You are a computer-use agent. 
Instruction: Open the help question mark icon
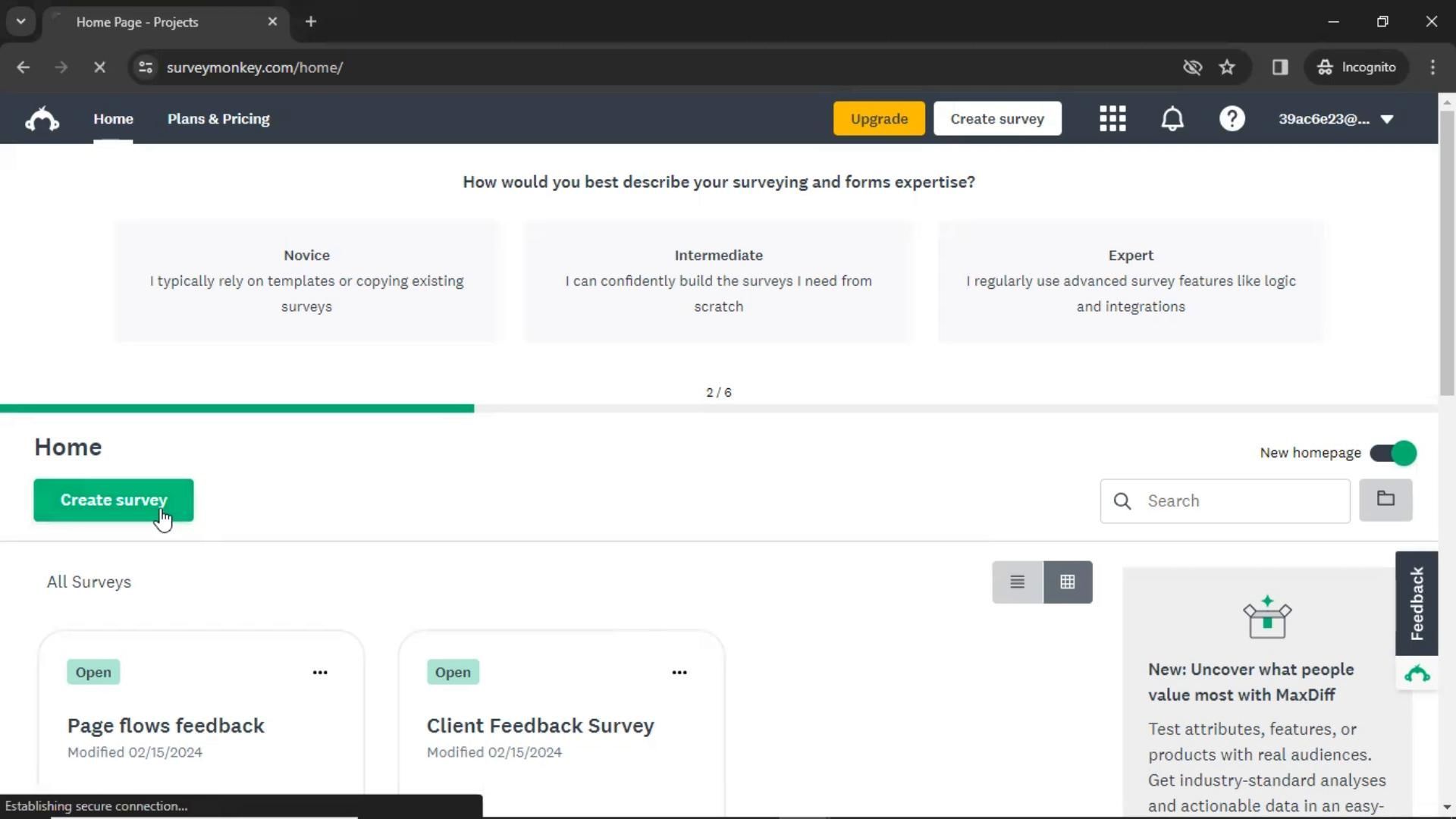pyautogui.click(x=1232, y=119)
